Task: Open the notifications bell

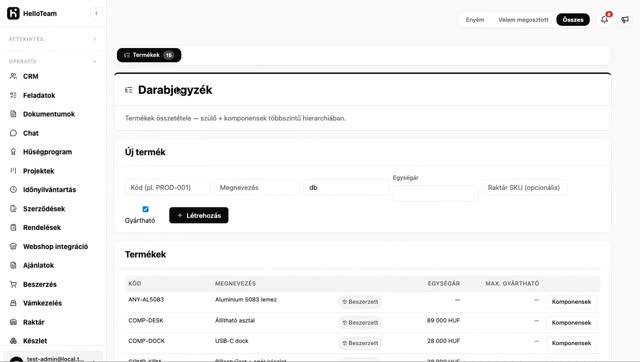Action: pyautogui.click(x=604, y=20)
